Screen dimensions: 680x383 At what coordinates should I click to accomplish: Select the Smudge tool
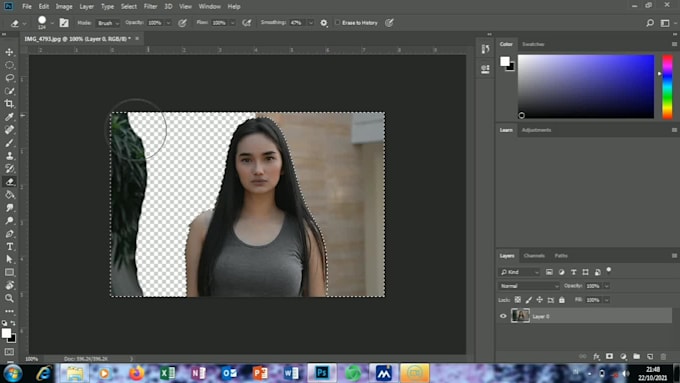click(9, 208)
